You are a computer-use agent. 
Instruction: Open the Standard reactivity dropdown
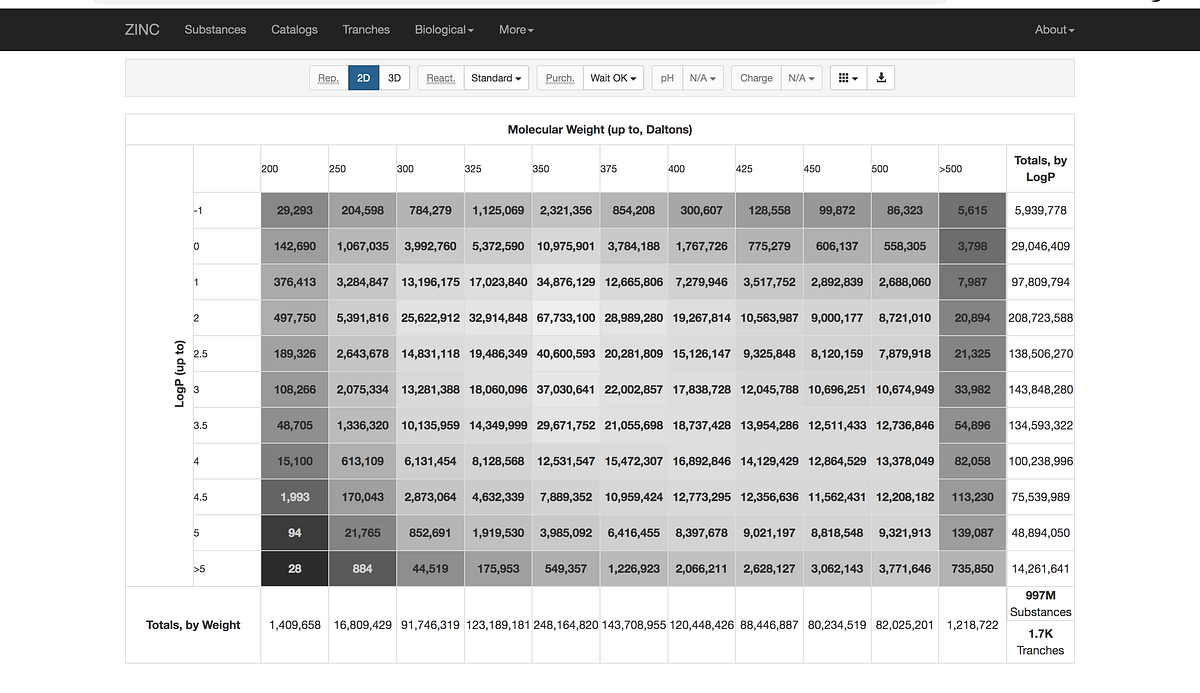coord(496,77)
